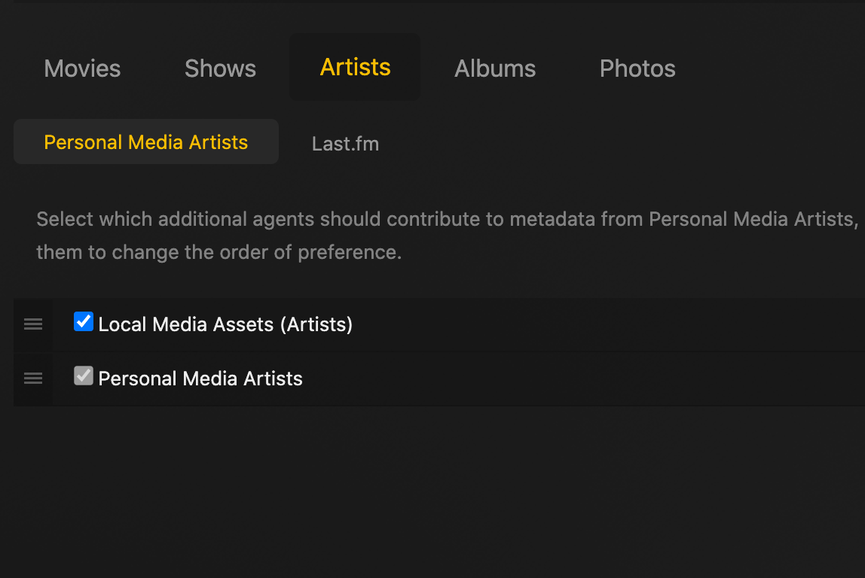Uncheck the Local Media Assets (Artists) checkbox
The width and height of the screenshot is (865, 578).
point(84,322)
